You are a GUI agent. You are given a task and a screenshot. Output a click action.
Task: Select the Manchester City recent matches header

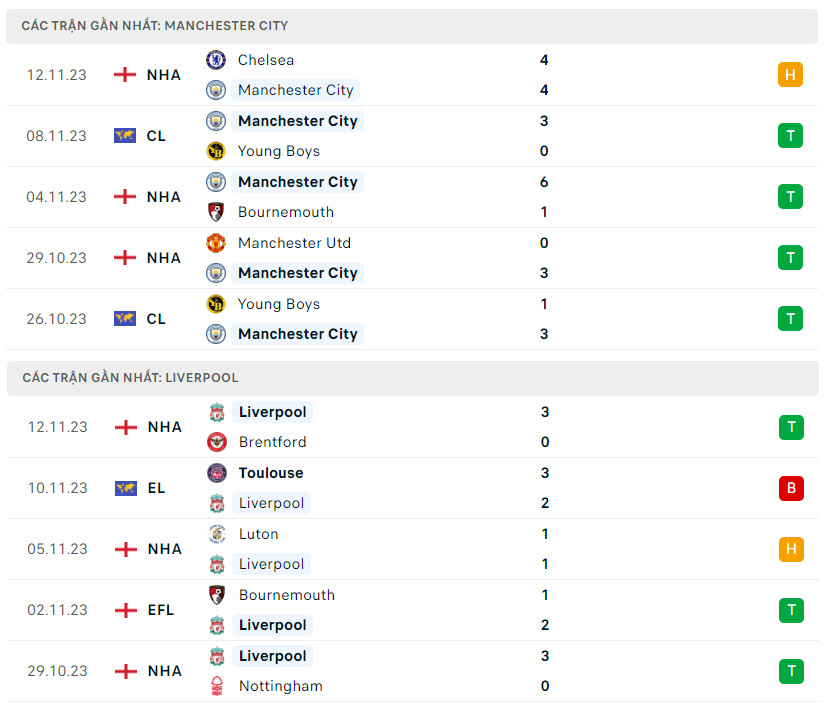pos(155,25)
